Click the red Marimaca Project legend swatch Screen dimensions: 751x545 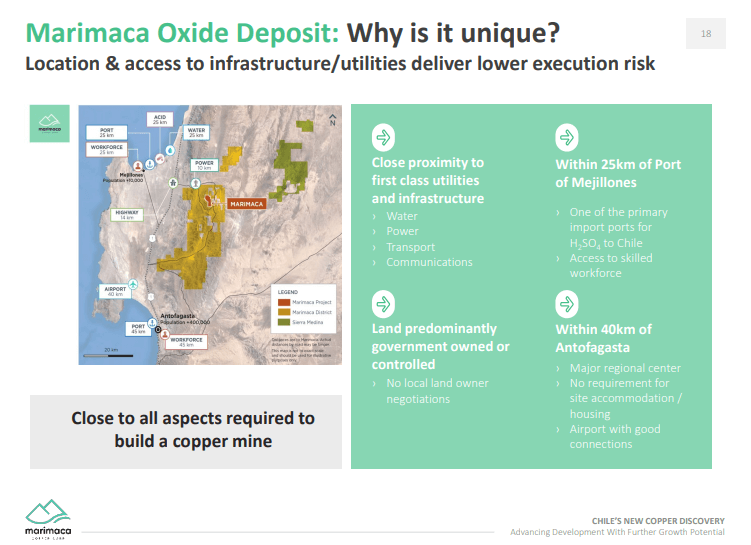pos(284,302)
